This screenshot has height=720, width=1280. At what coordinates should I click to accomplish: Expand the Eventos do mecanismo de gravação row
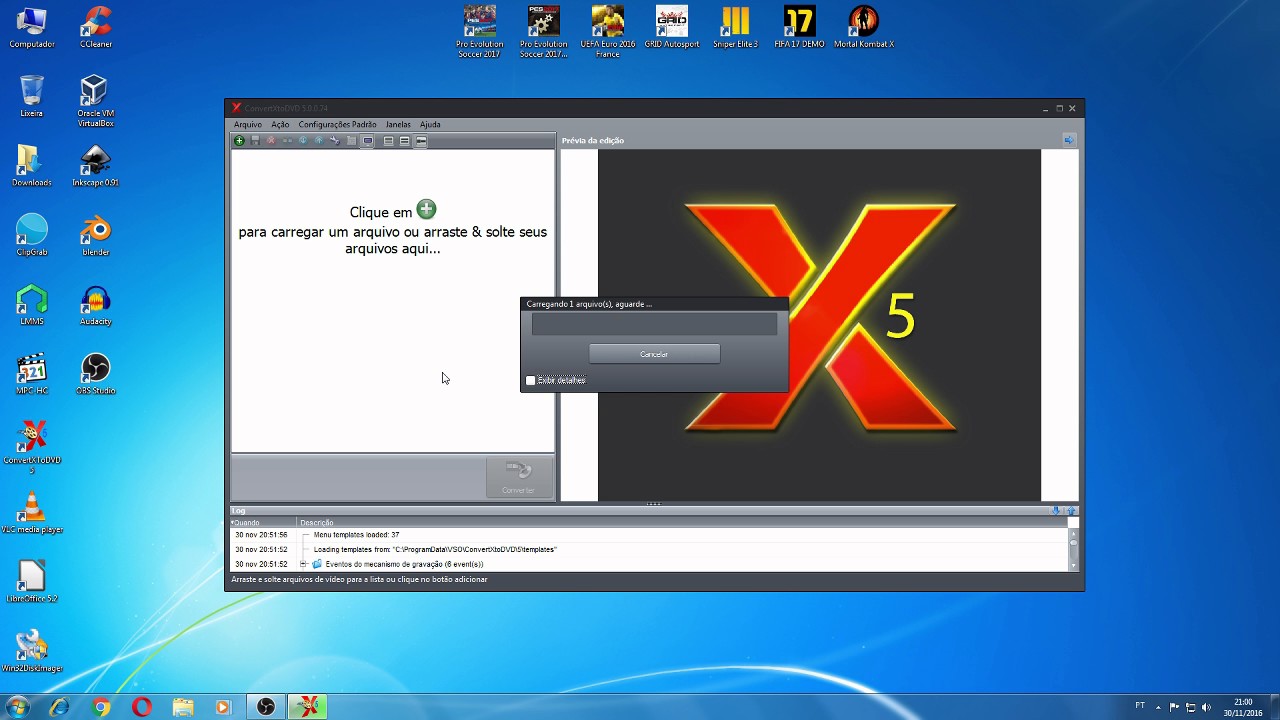pyautogui.click(x=303, y=564)
